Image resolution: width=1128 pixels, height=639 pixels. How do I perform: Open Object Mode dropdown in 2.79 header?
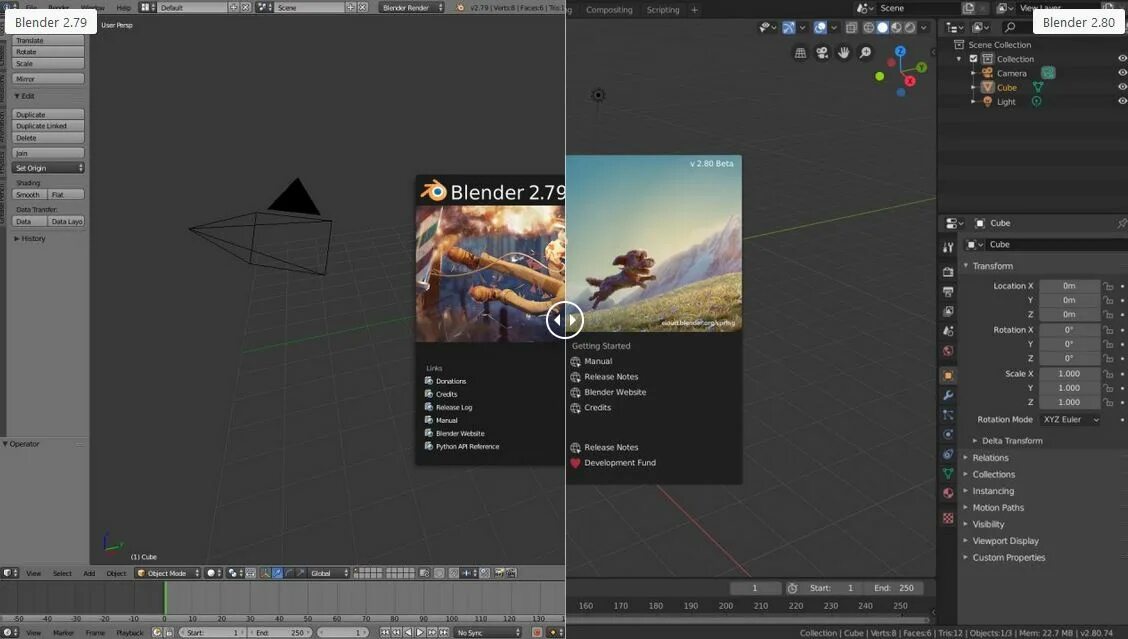click(x=168, y=574)
